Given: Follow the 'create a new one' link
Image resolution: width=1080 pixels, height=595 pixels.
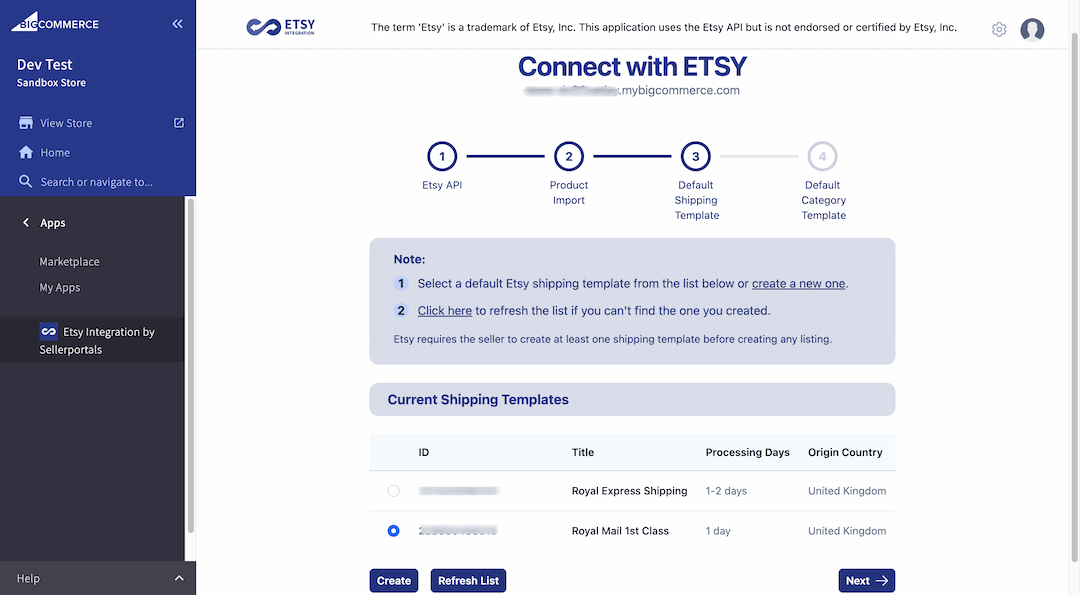Looking at the screenshot, I should pyautogui.click(x=798, y=284).
